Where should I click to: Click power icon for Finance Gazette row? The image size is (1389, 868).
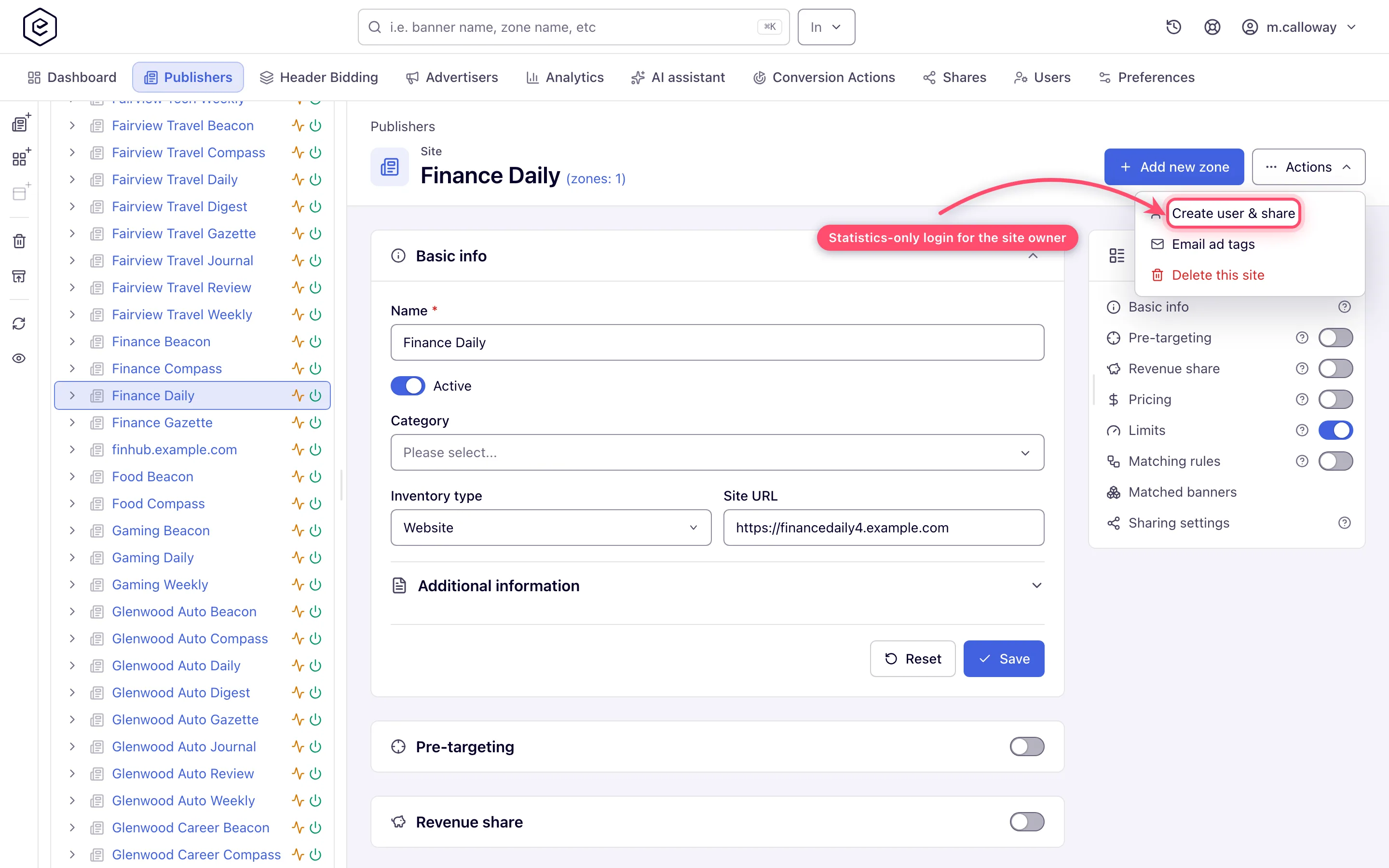click(315, 422)
